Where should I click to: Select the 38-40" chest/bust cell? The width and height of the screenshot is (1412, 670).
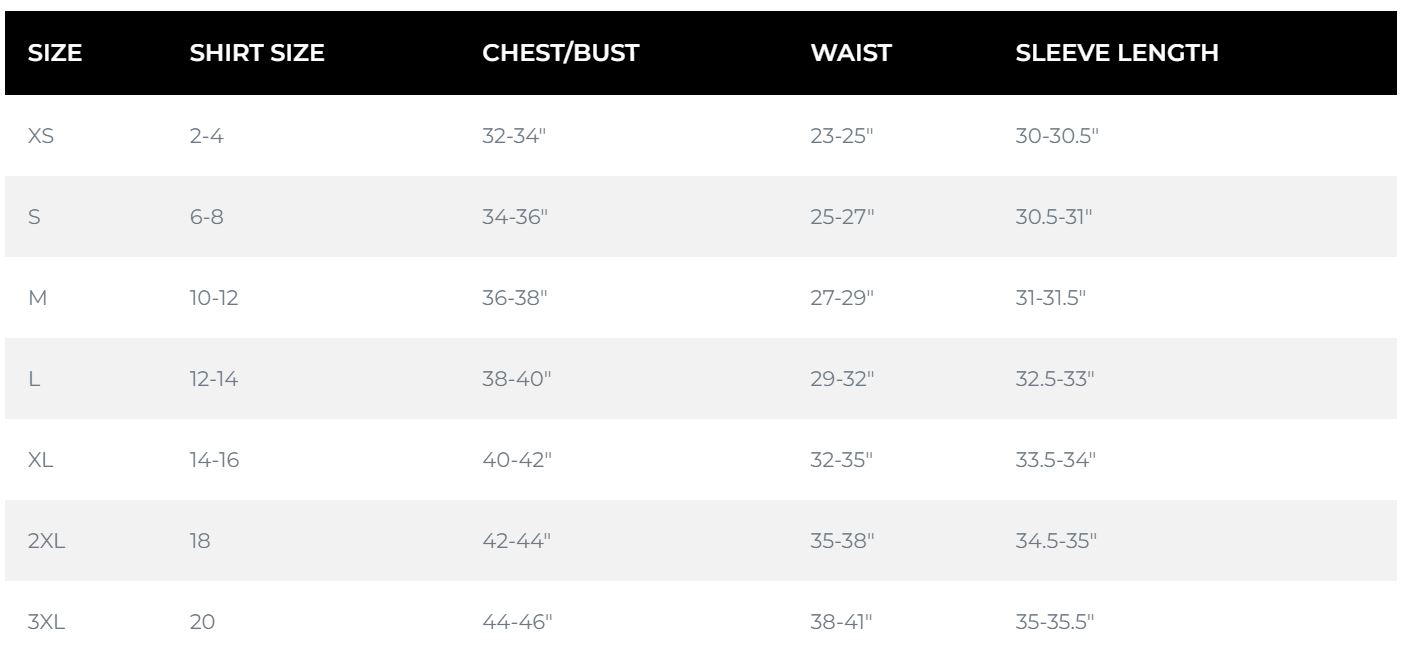point(517,380)
